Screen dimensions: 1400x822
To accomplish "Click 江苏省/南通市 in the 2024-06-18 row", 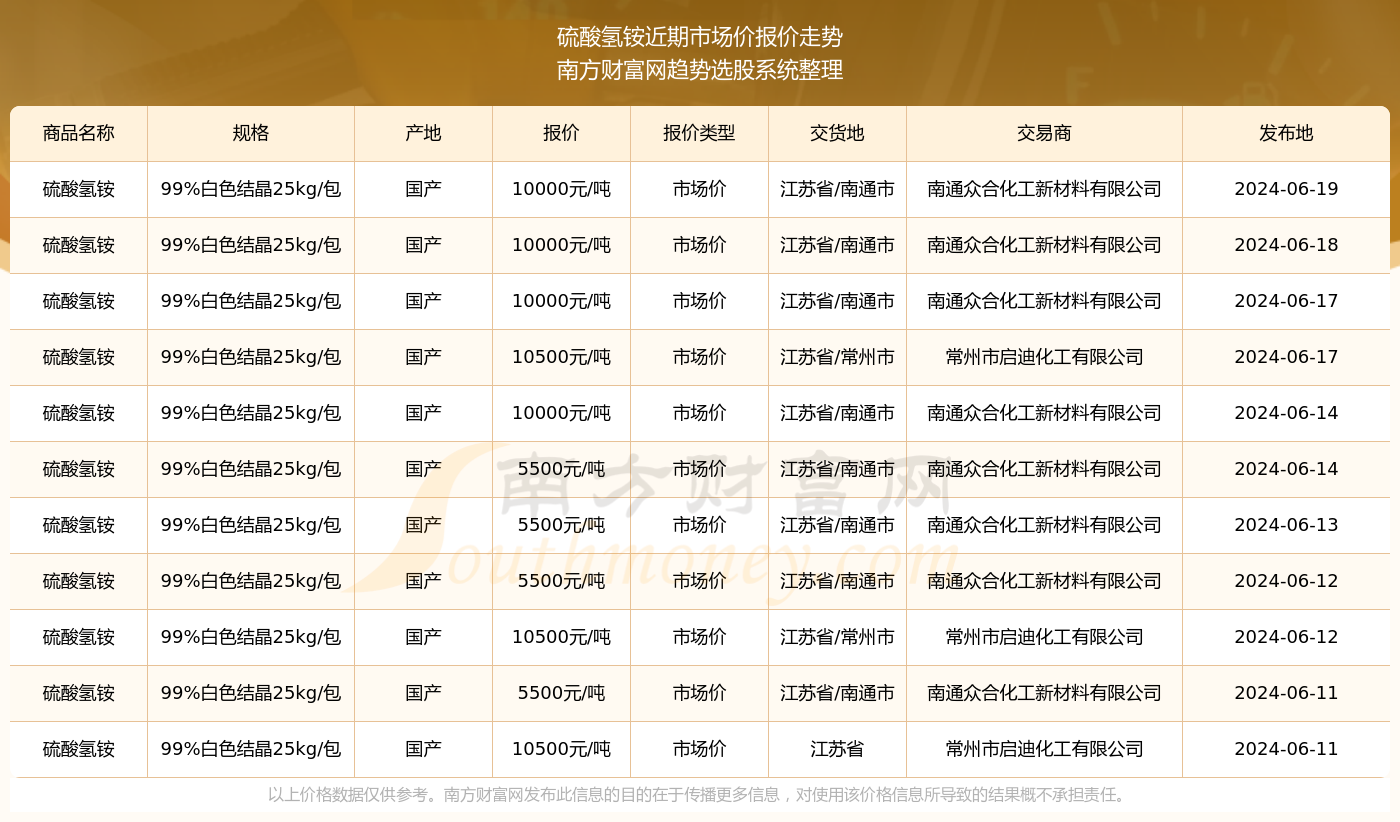I will (x=837, y=245).
